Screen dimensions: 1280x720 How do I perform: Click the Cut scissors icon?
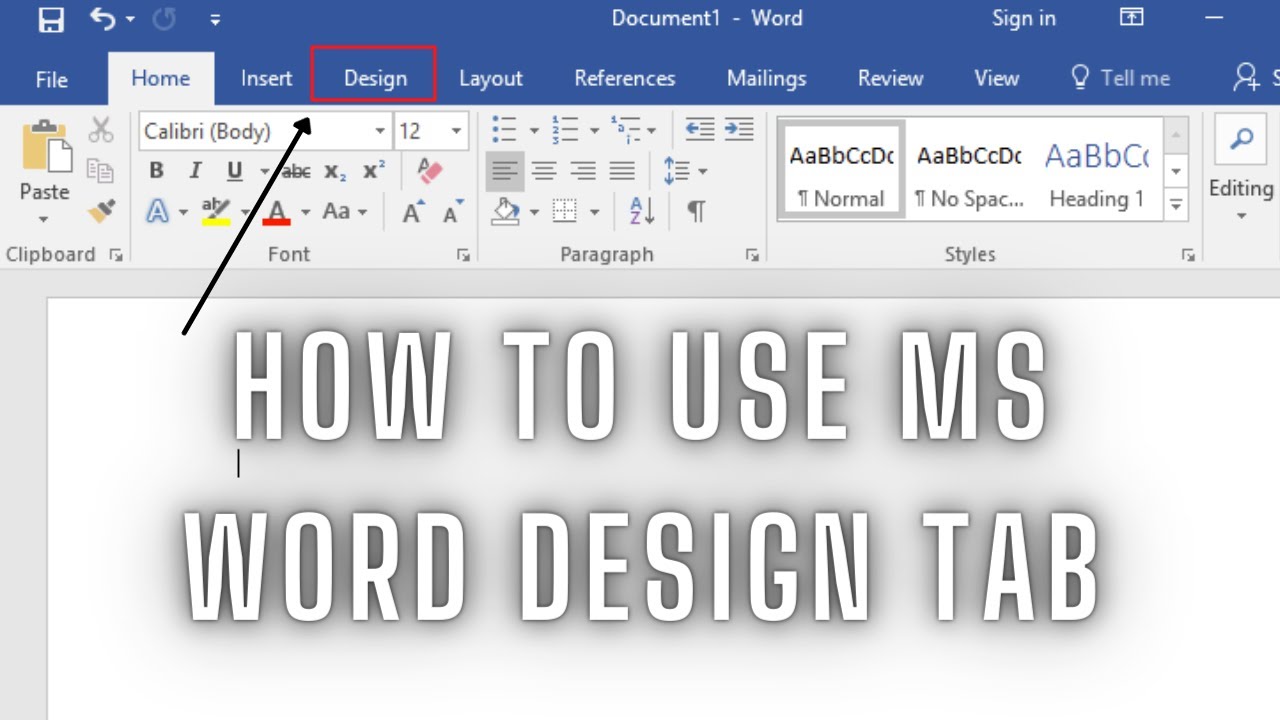101,130
